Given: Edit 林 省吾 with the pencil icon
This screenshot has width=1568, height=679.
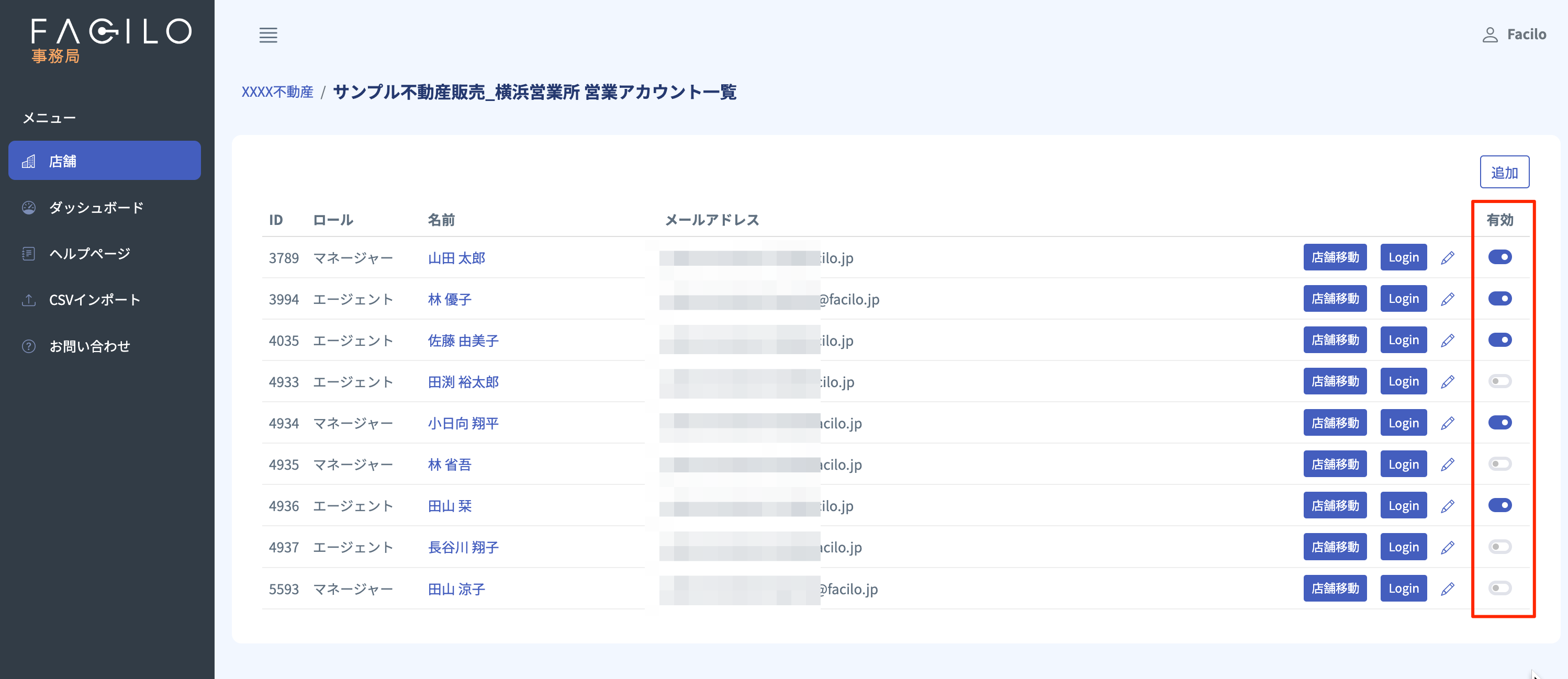Looking at the screenshot, I should tap(1448, 464).
